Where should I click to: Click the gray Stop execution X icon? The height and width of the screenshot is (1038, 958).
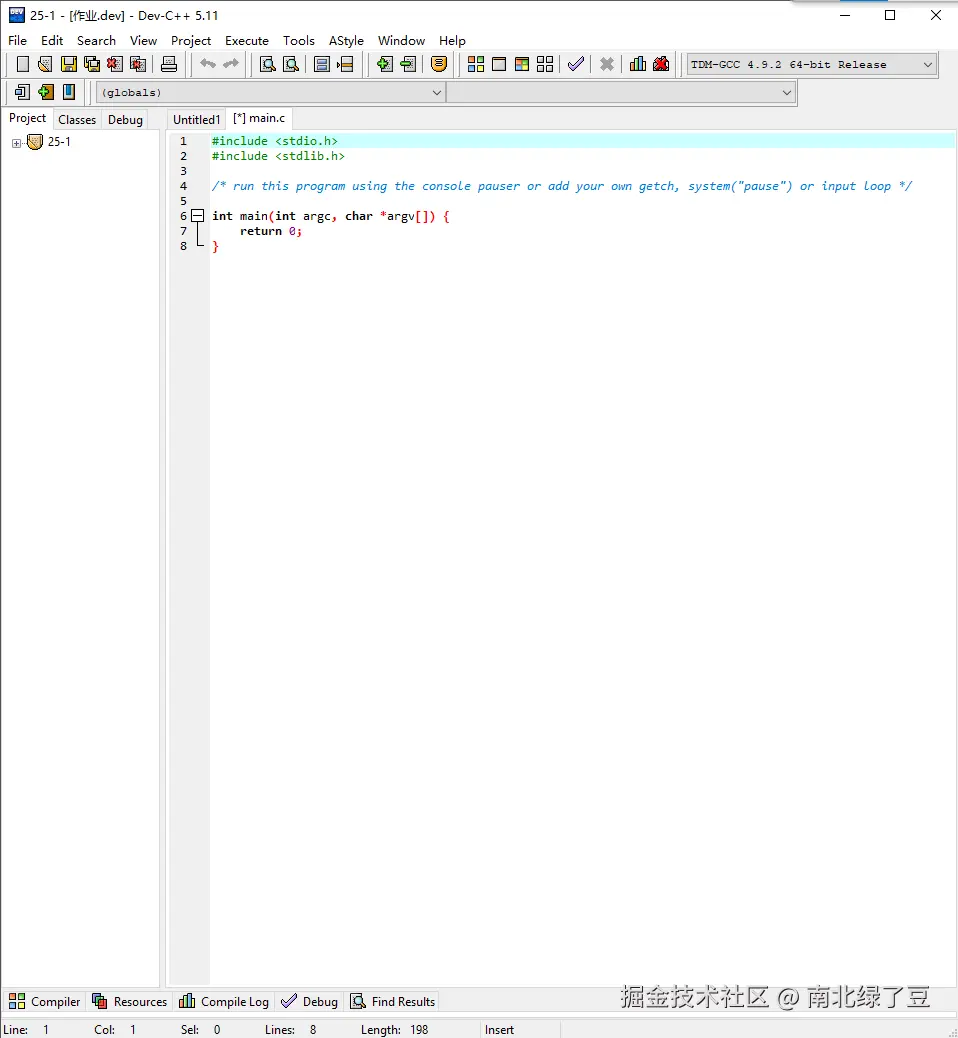click(606, 64)
